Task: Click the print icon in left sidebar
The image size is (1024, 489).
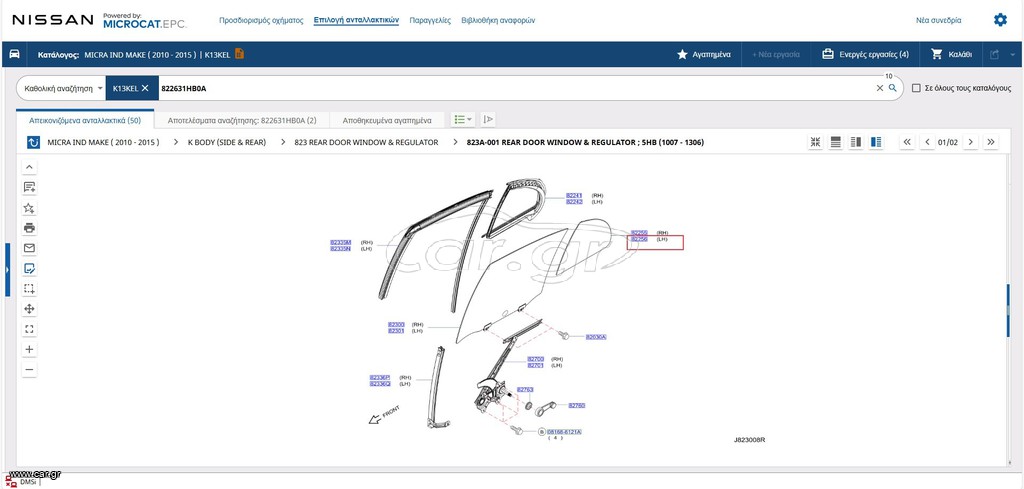Action: tap(29, 228)
